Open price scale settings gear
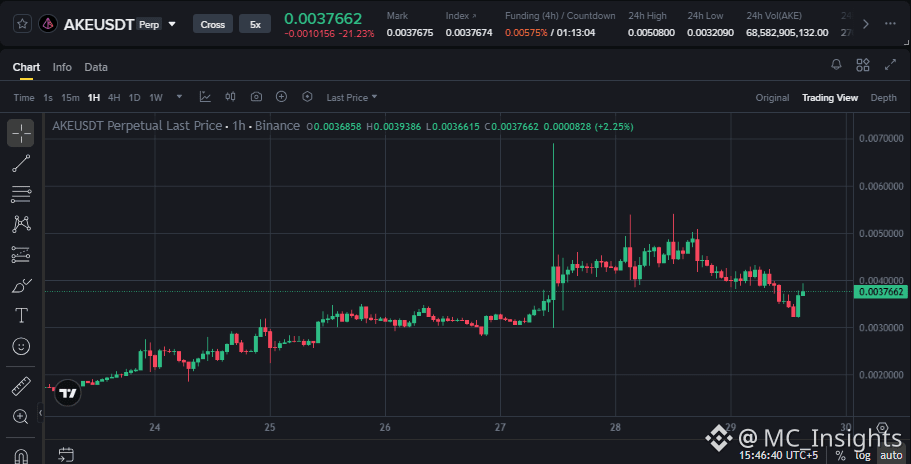 pyautogui.click(x=882, y=428)
